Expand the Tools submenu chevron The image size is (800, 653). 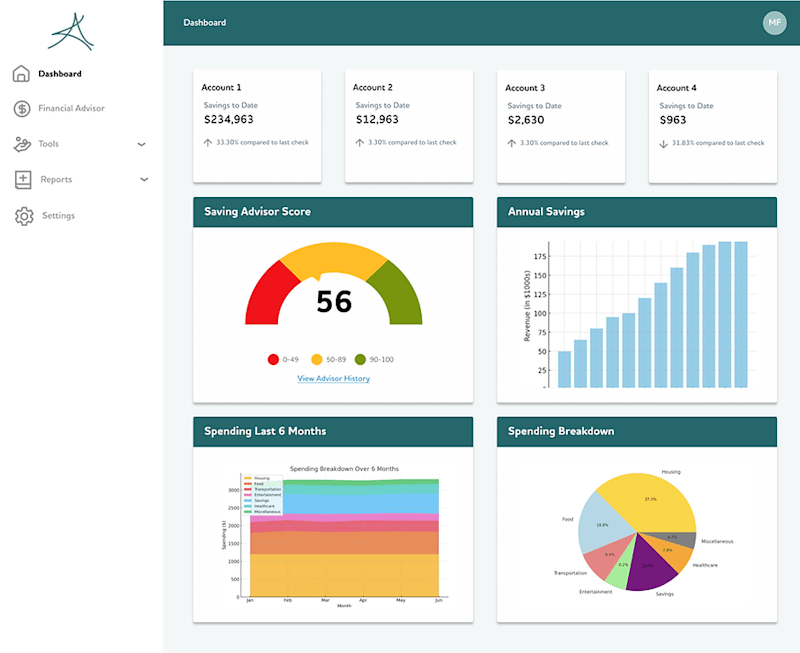142,144
